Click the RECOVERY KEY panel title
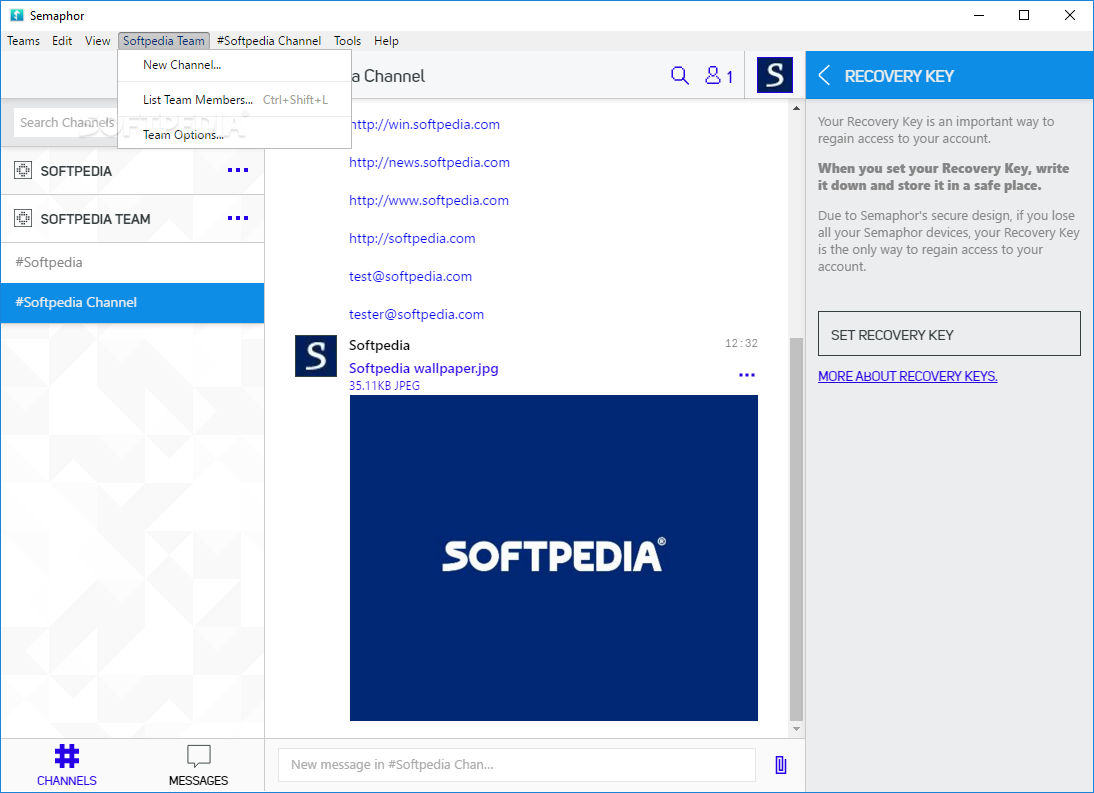This screenshot has width=1094, height=793. (x=899, y=76)
